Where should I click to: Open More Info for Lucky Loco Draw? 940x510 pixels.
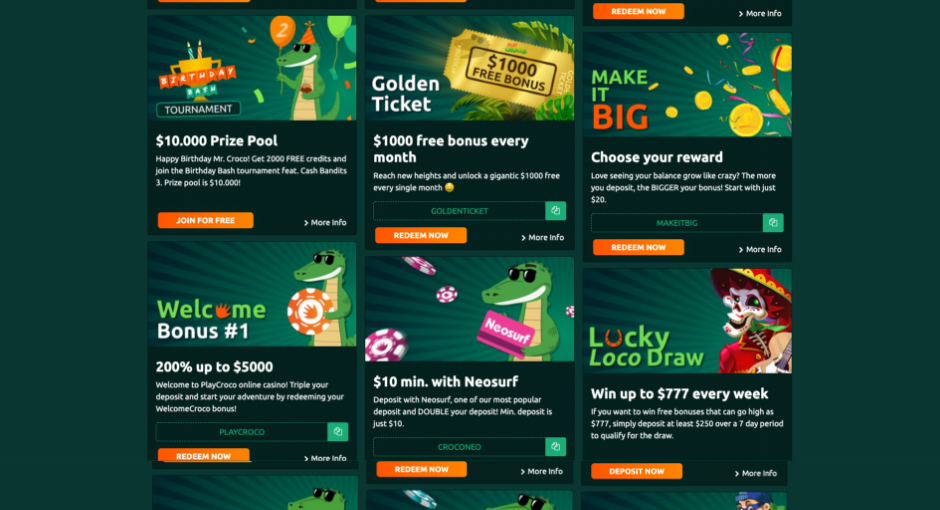click(x=755, y=473)
